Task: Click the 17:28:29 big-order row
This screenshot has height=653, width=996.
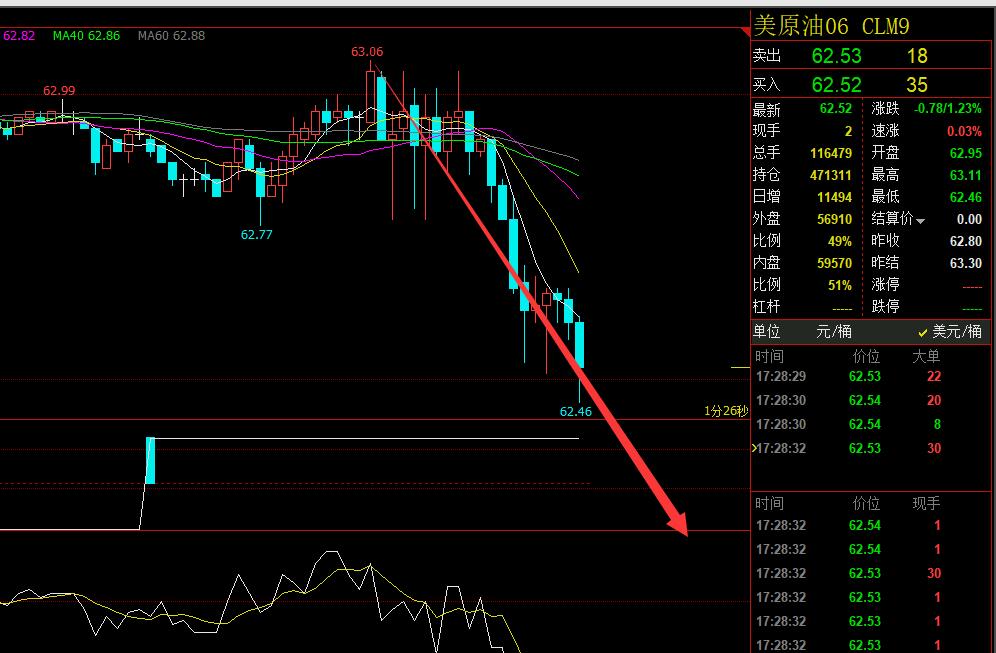Action: pos(850,377)
